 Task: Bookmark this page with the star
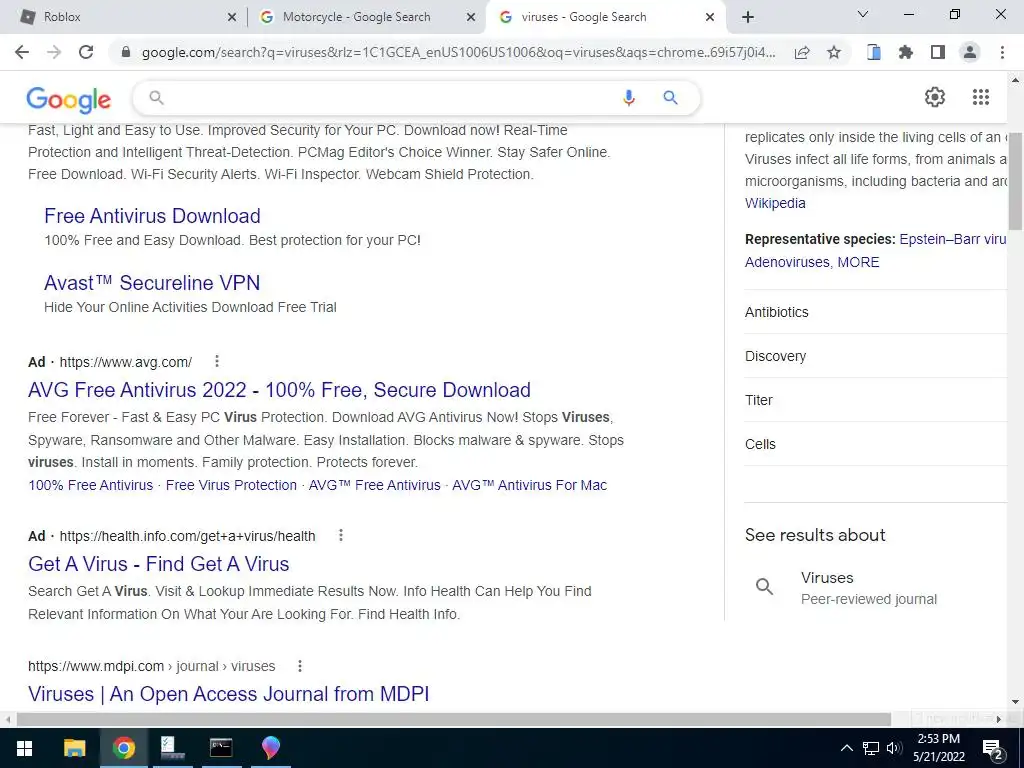[x=834, y=52]
